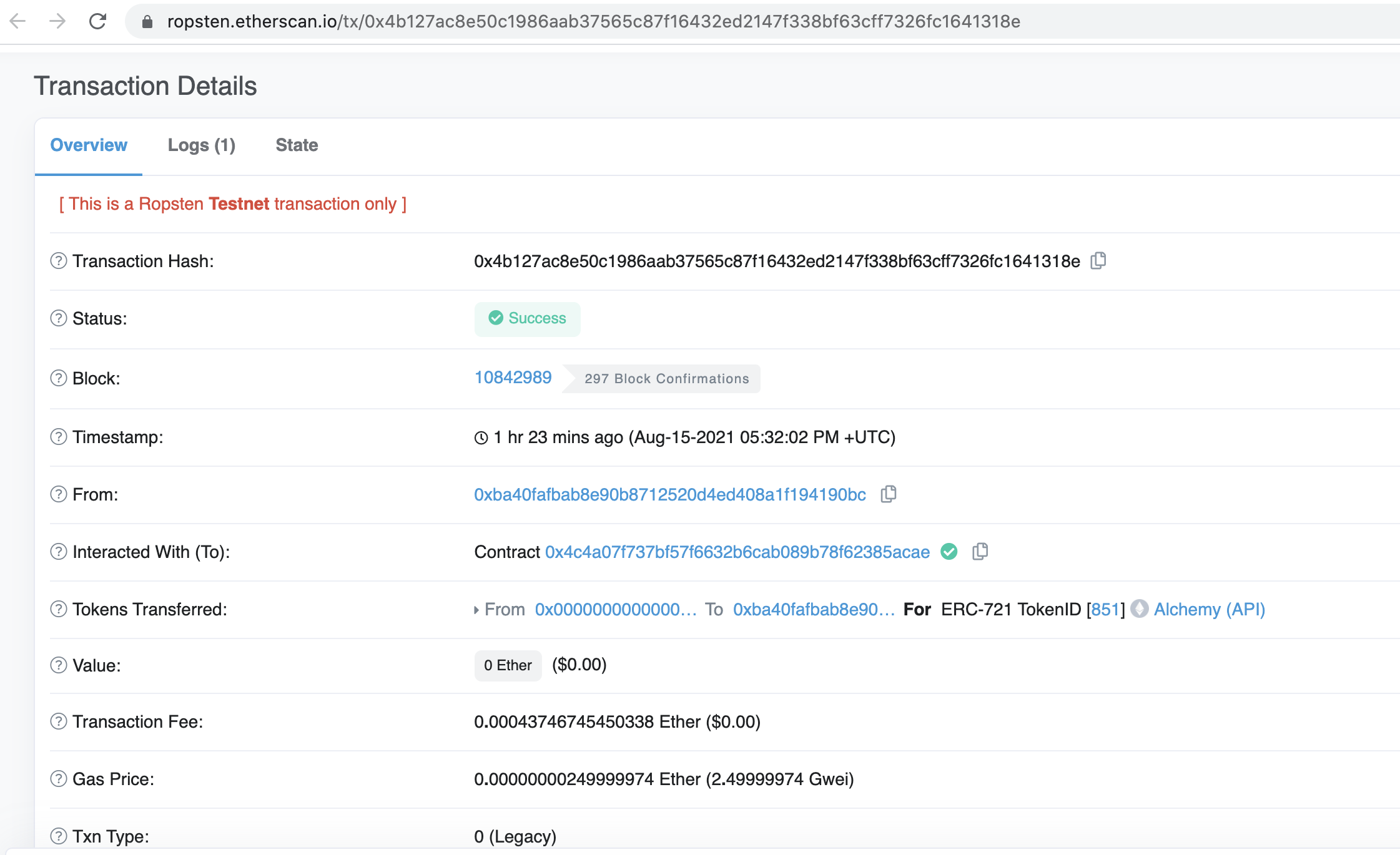Click the padlock icon in address bar
Image resolution: width=1400 pixels, height=855 pixels.
click(x=147, y=22)
